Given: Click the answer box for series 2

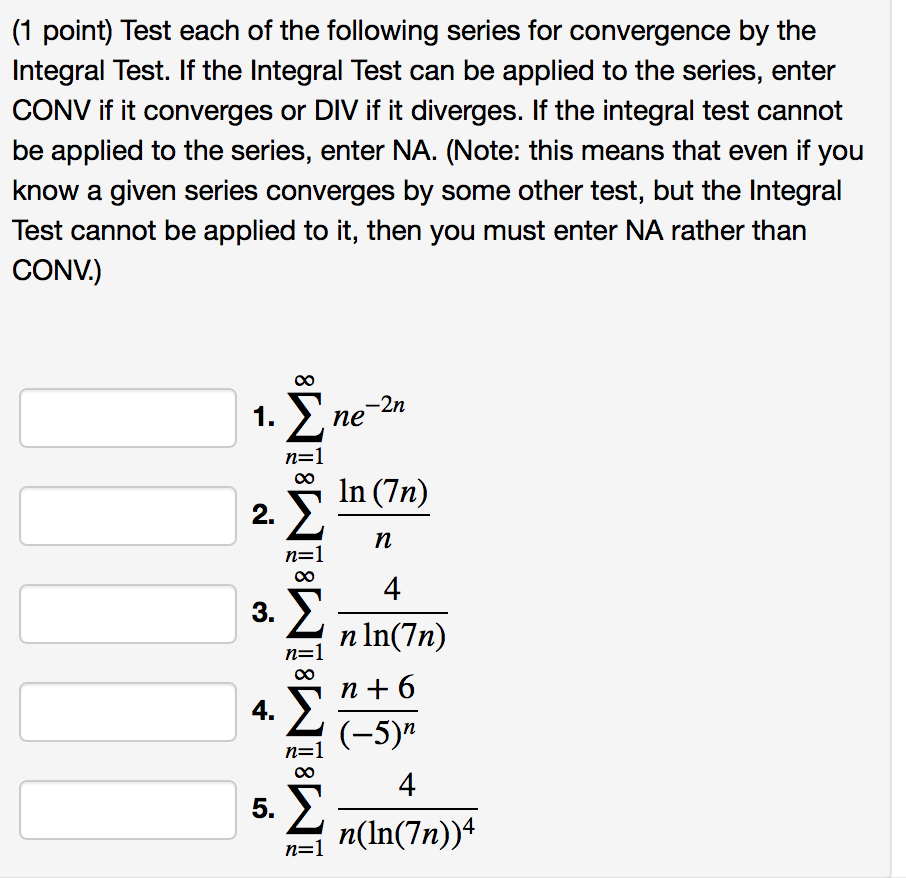Looking at the screenshot, I should 127,515.
